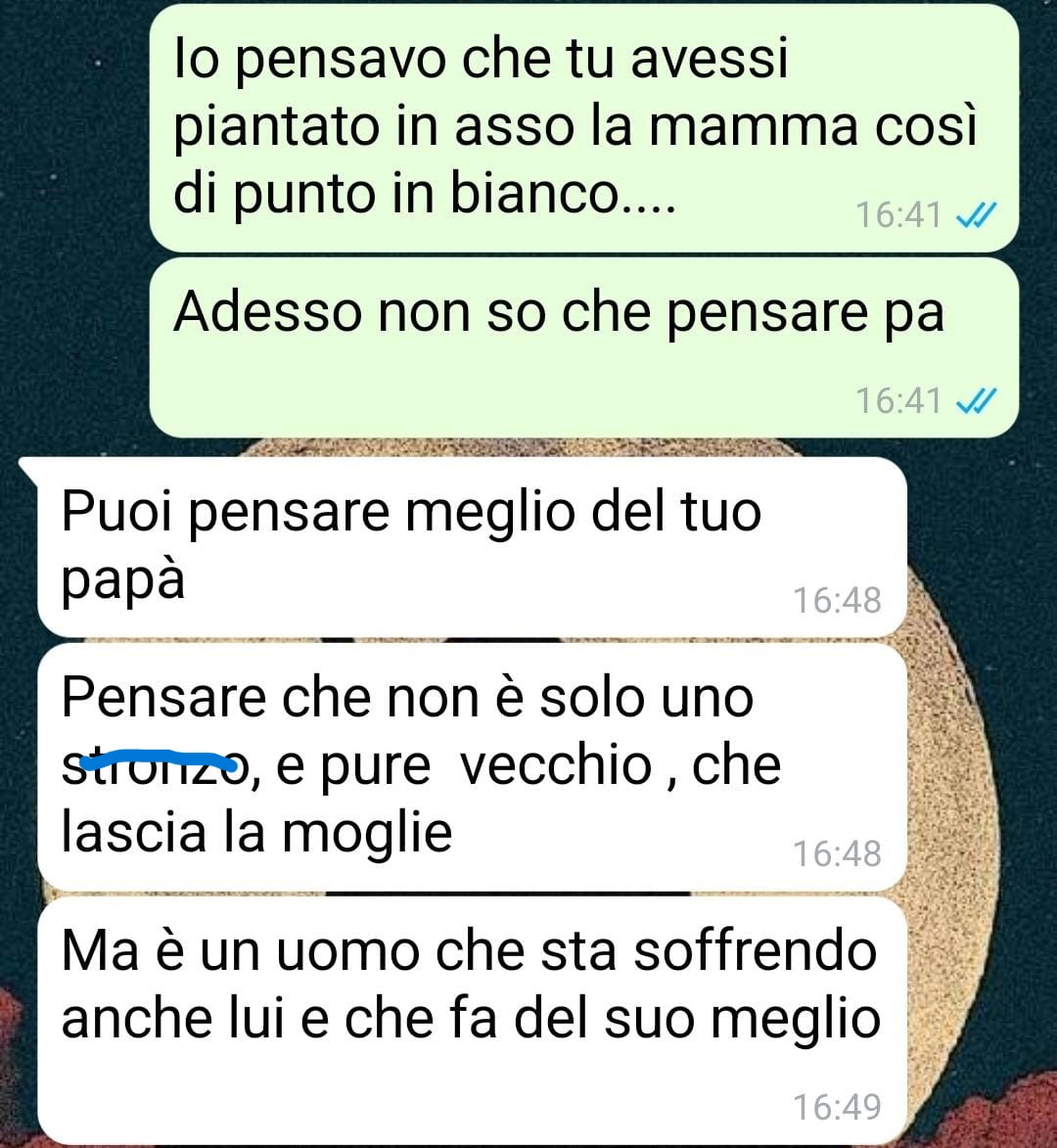Select the 'Io pensavo che tu avessi' message bubble
The height and width of the screenshot is (1148, 1057).
point(583,127)
